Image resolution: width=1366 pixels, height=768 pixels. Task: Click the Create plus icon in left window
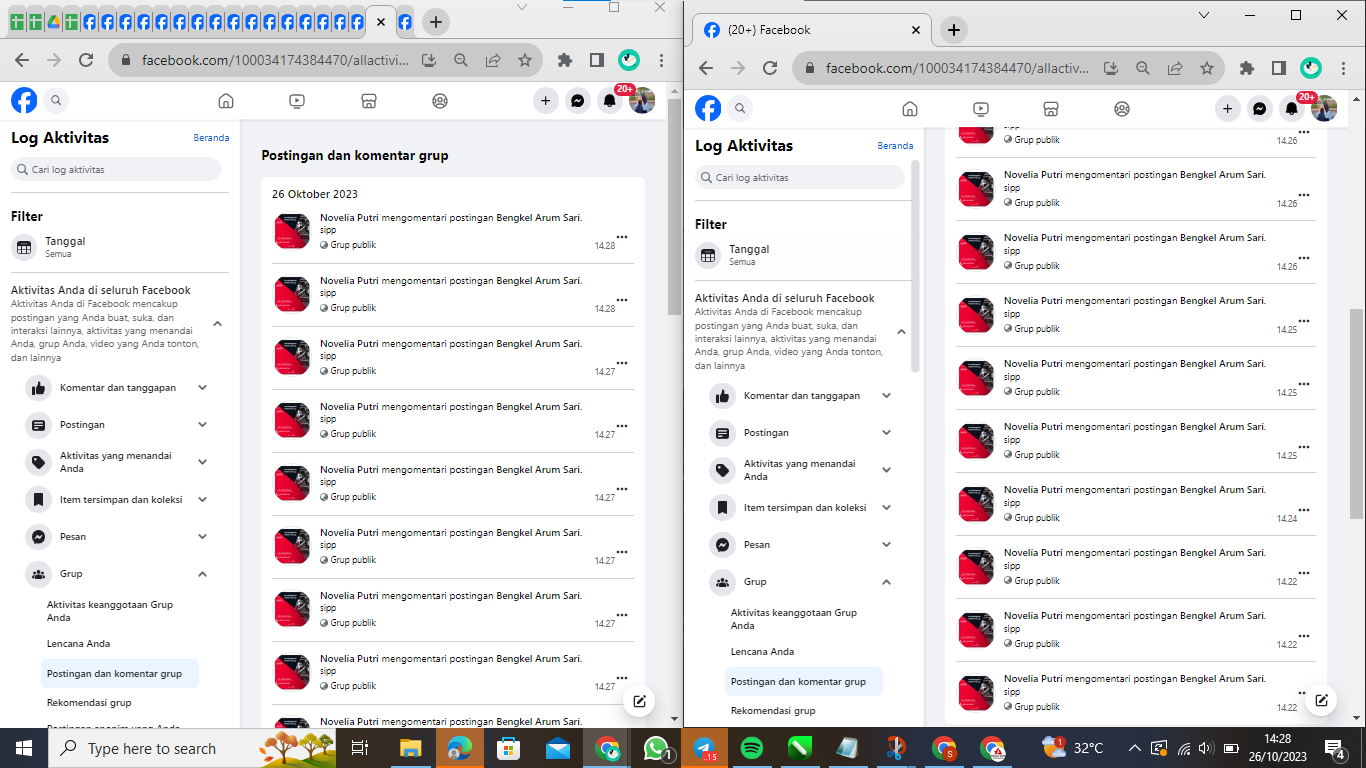click(x=545, y=100)
